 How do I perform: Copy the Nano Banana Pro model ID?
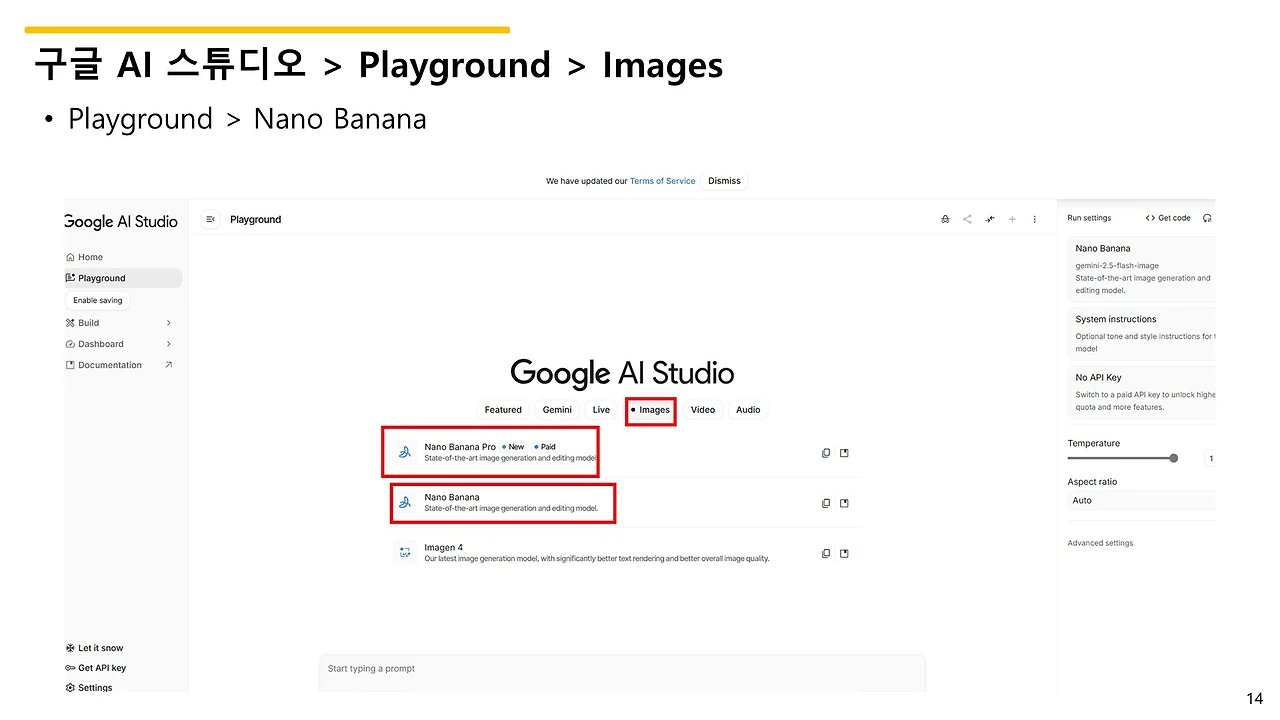click(826, 453)
